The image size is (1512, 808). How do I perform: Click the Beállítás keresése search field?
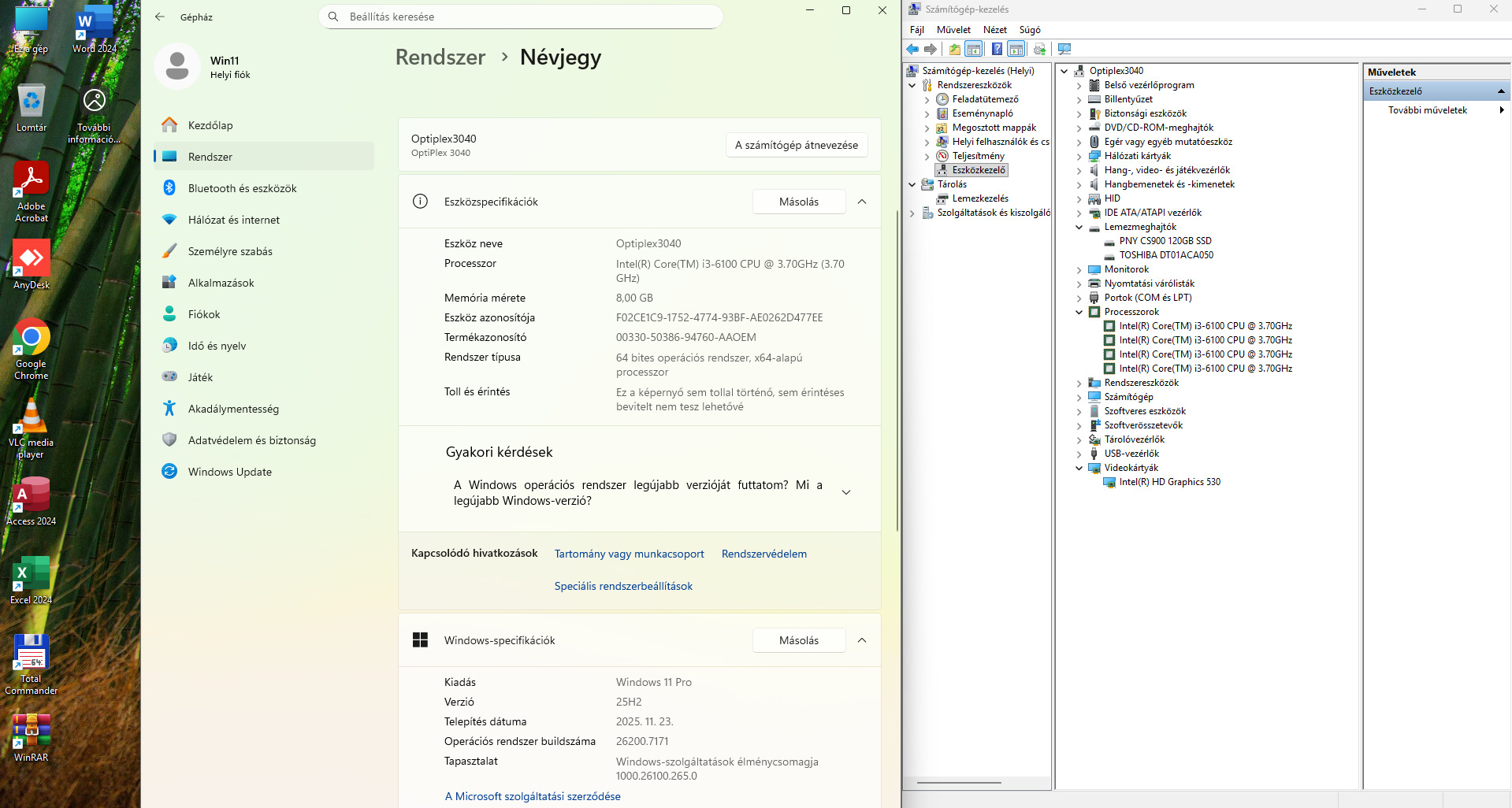(520, 17)
